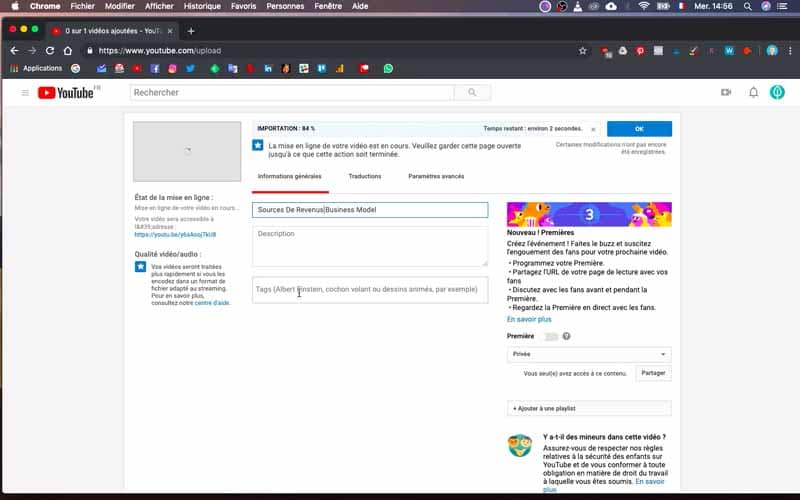Open macOS Spotlight search

[747, 6]
